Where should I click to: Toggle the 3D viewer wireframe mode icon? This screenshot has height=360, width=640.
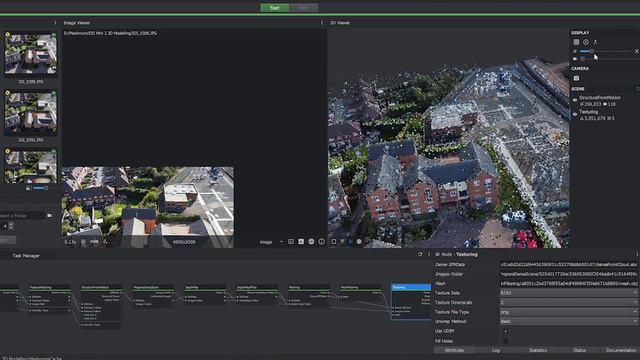click(342, 242)
